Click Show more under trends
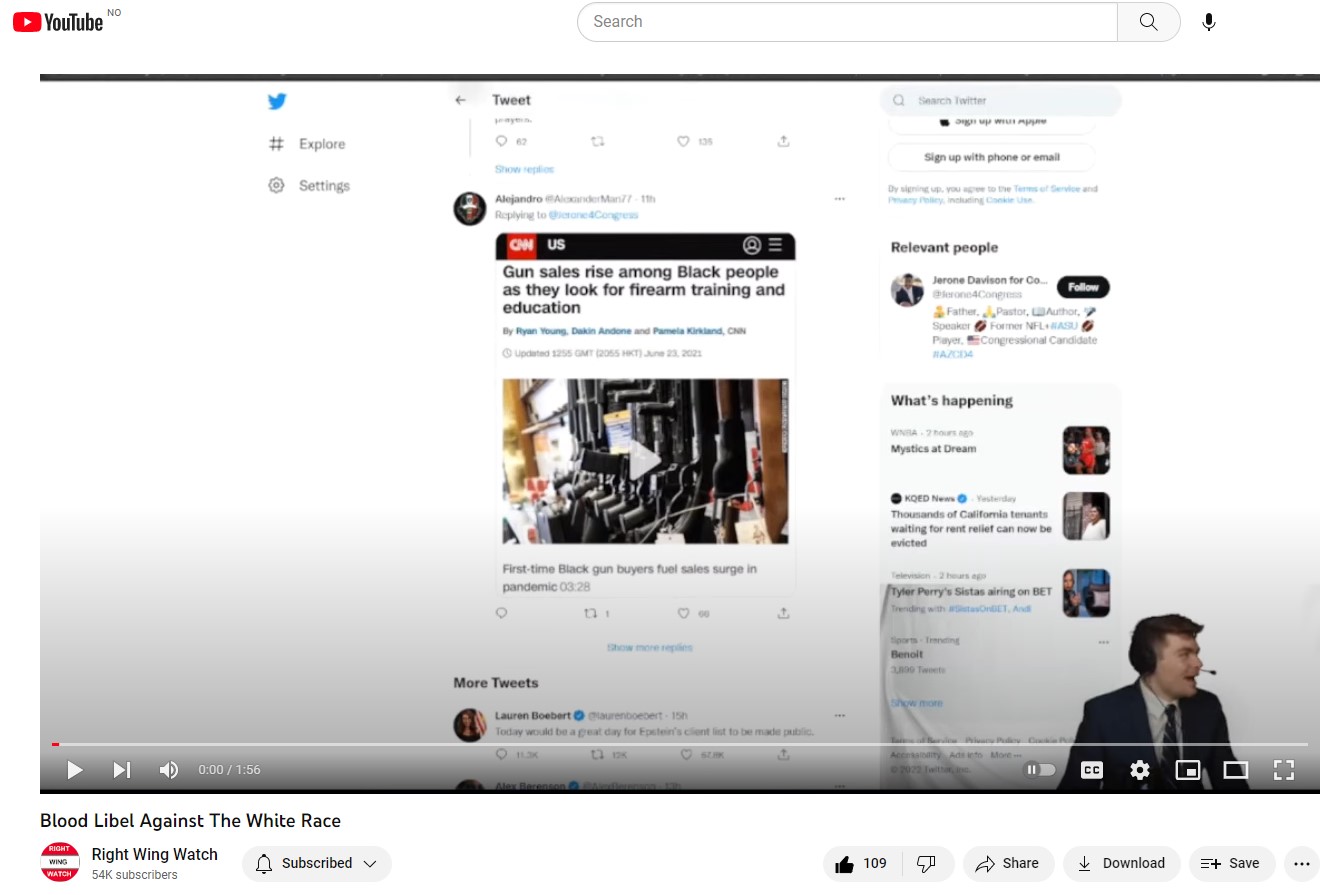This screenshot has width=1336, height=895. [917, 703]
